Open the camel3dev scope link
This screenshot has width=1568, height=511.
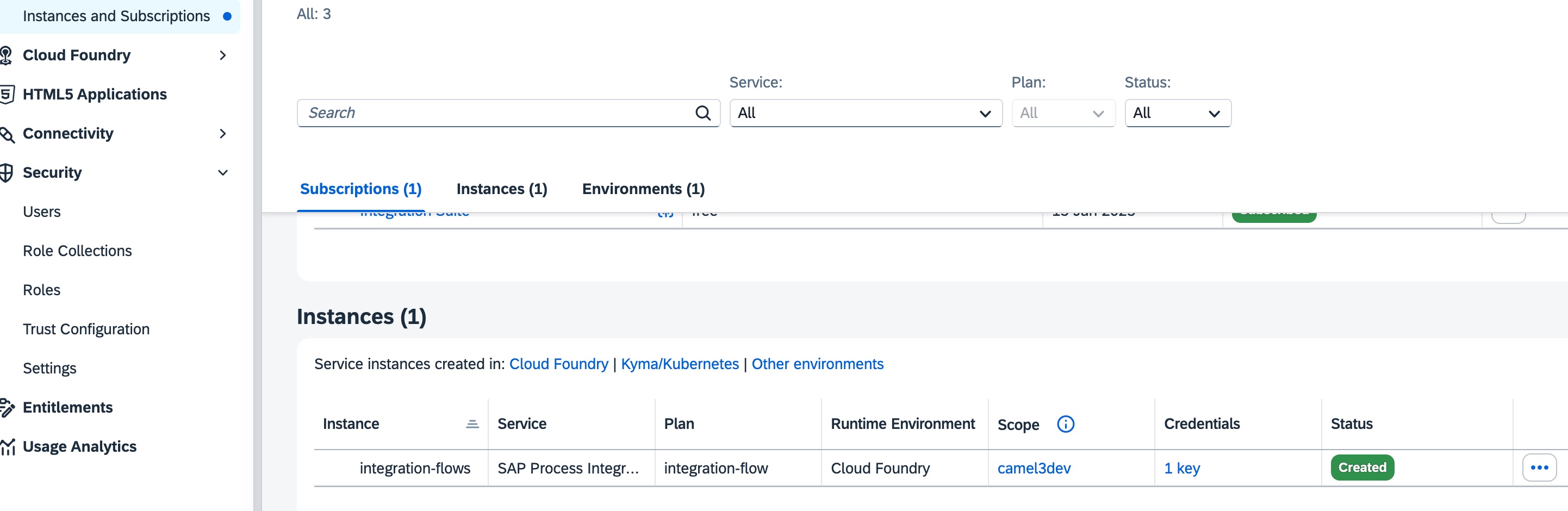click(1034, 469)
